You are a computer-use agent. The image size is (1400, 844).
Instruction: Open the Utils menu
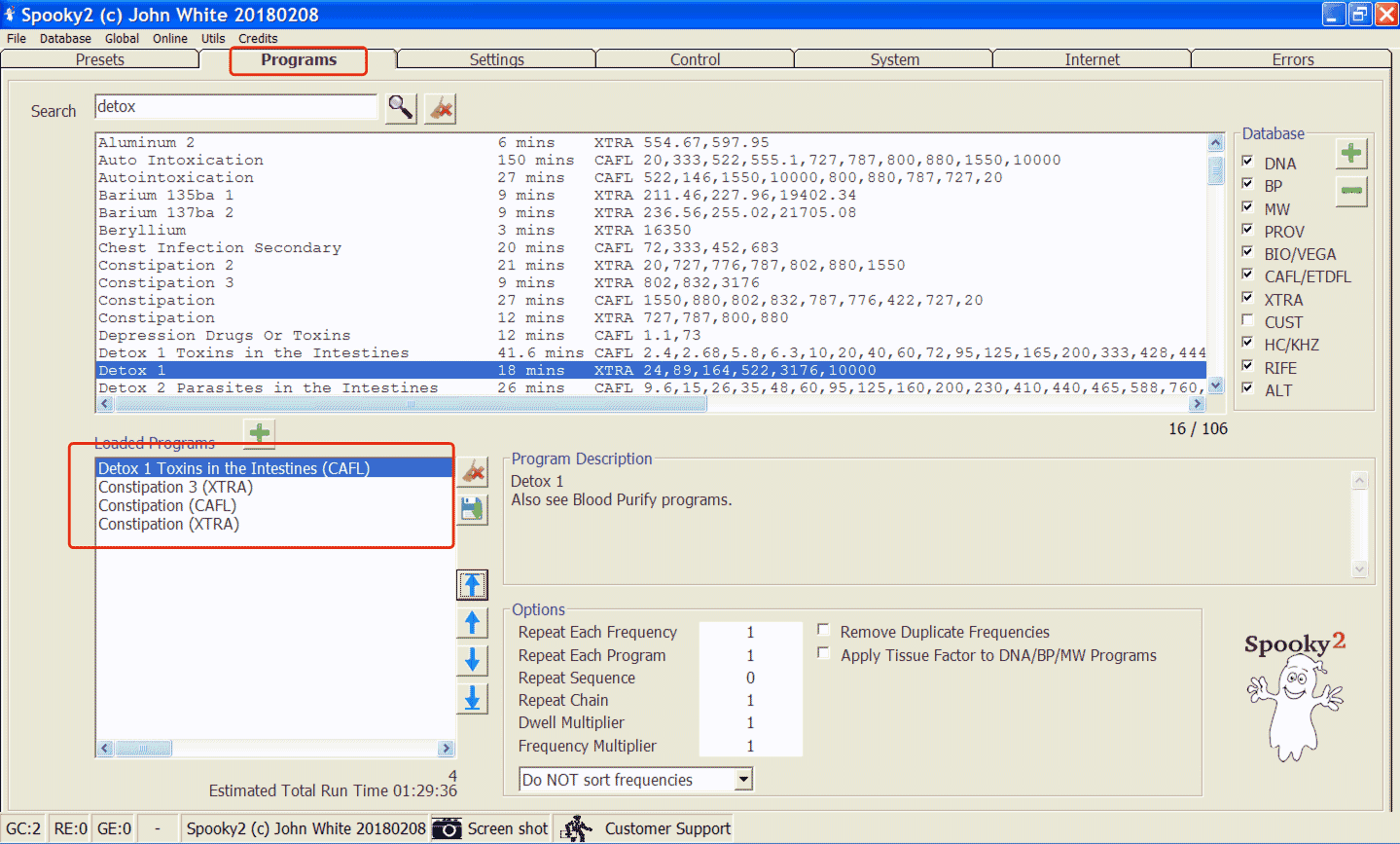click(213, 38)
